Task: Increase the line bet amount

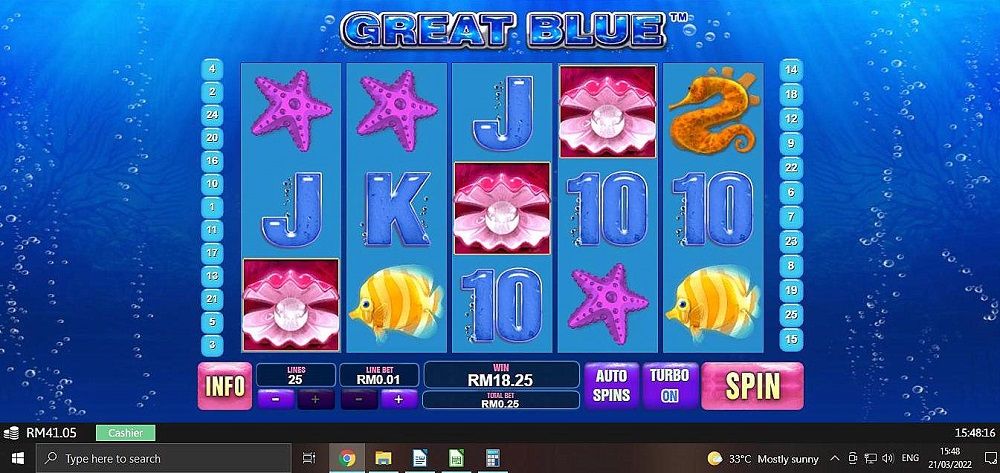Action: 399,399
